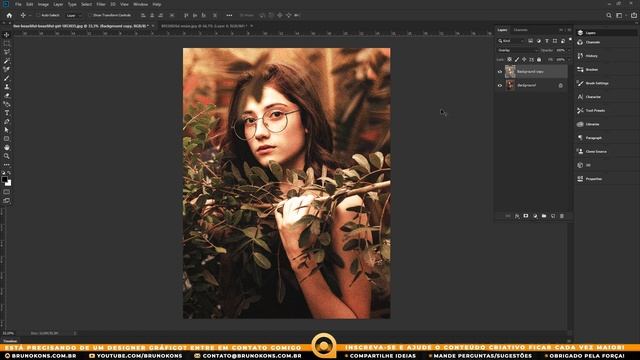This screenshot has height=360, width=640.
Task: Click the background color swatch
Action: click(x=9, y=184)
